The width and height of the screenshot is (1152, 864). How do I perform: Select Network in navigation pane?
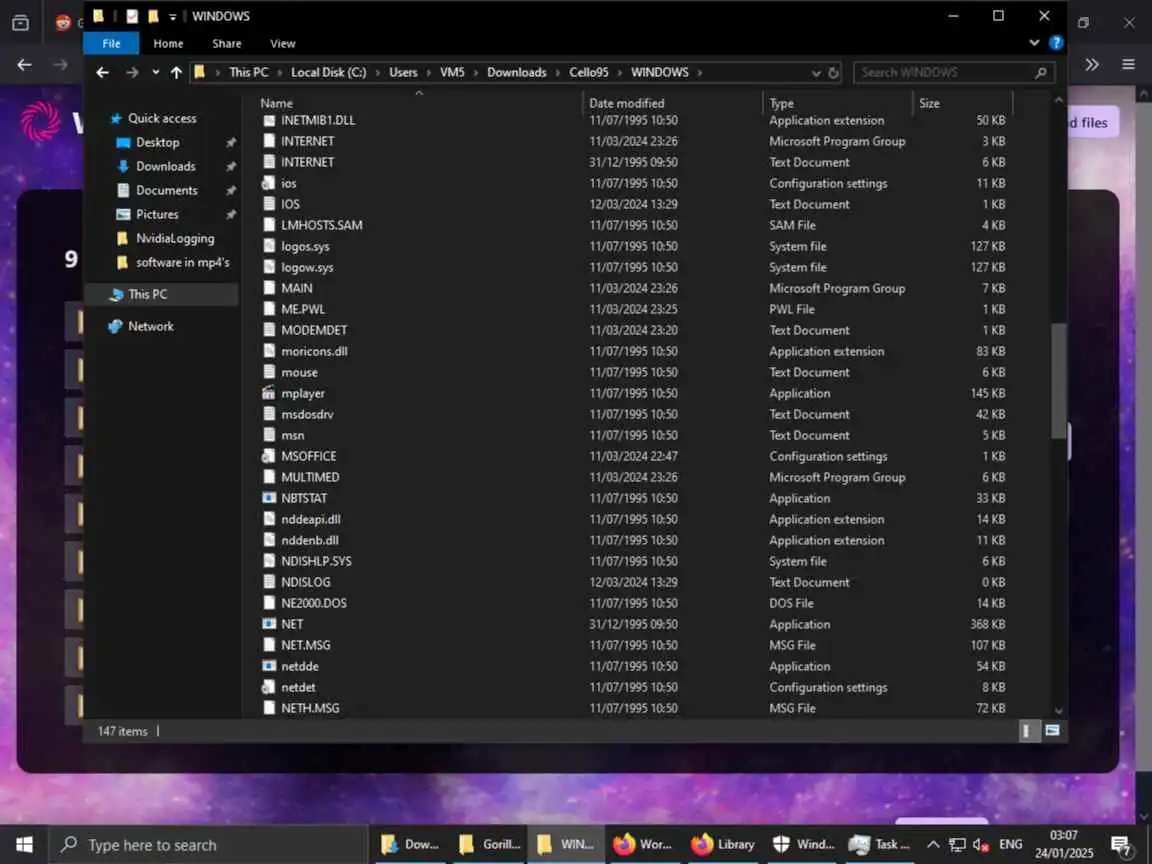point(151,326)
